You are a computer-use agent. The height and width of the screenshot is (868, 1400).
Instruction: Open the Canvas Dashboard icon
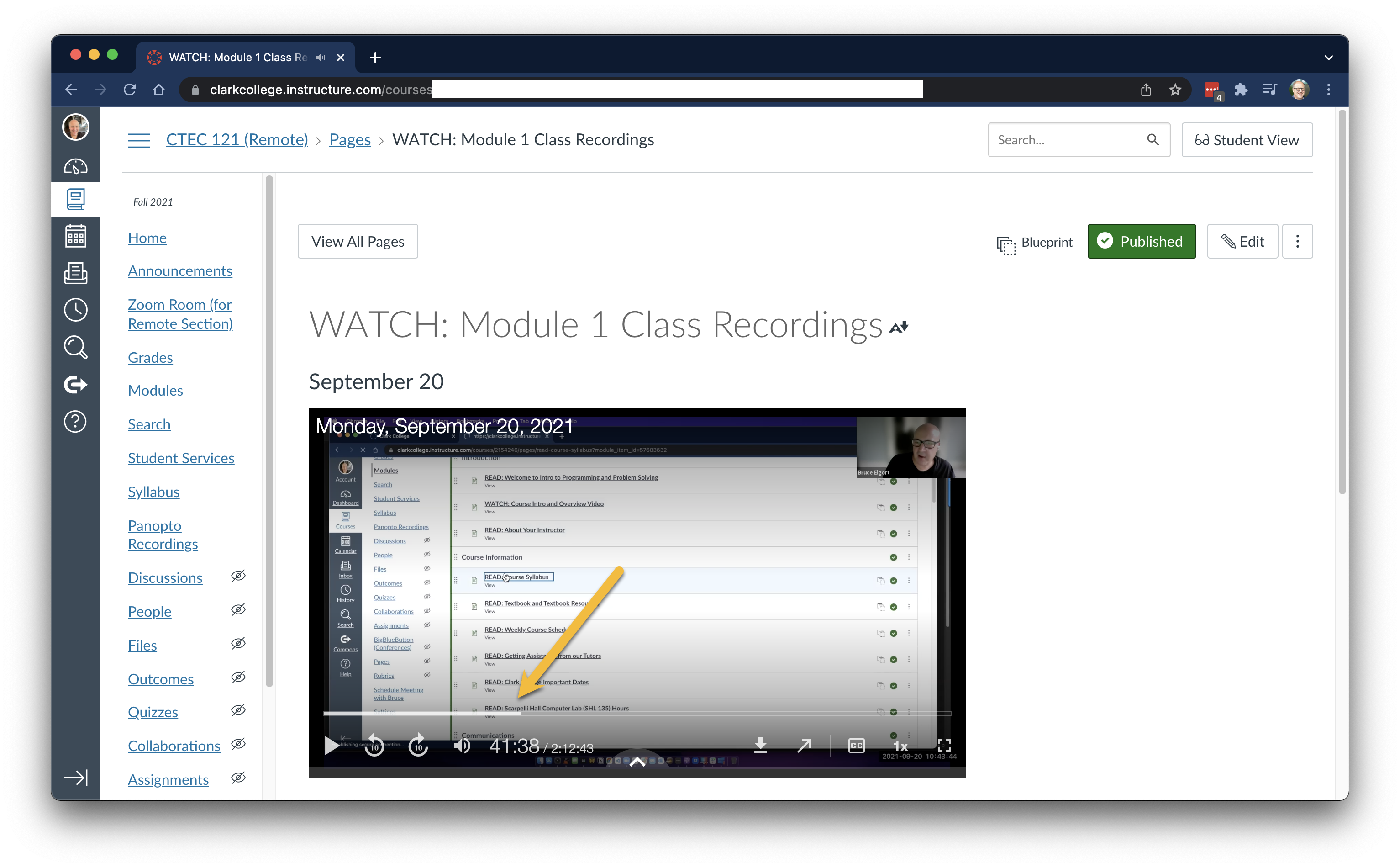point(75,166)
